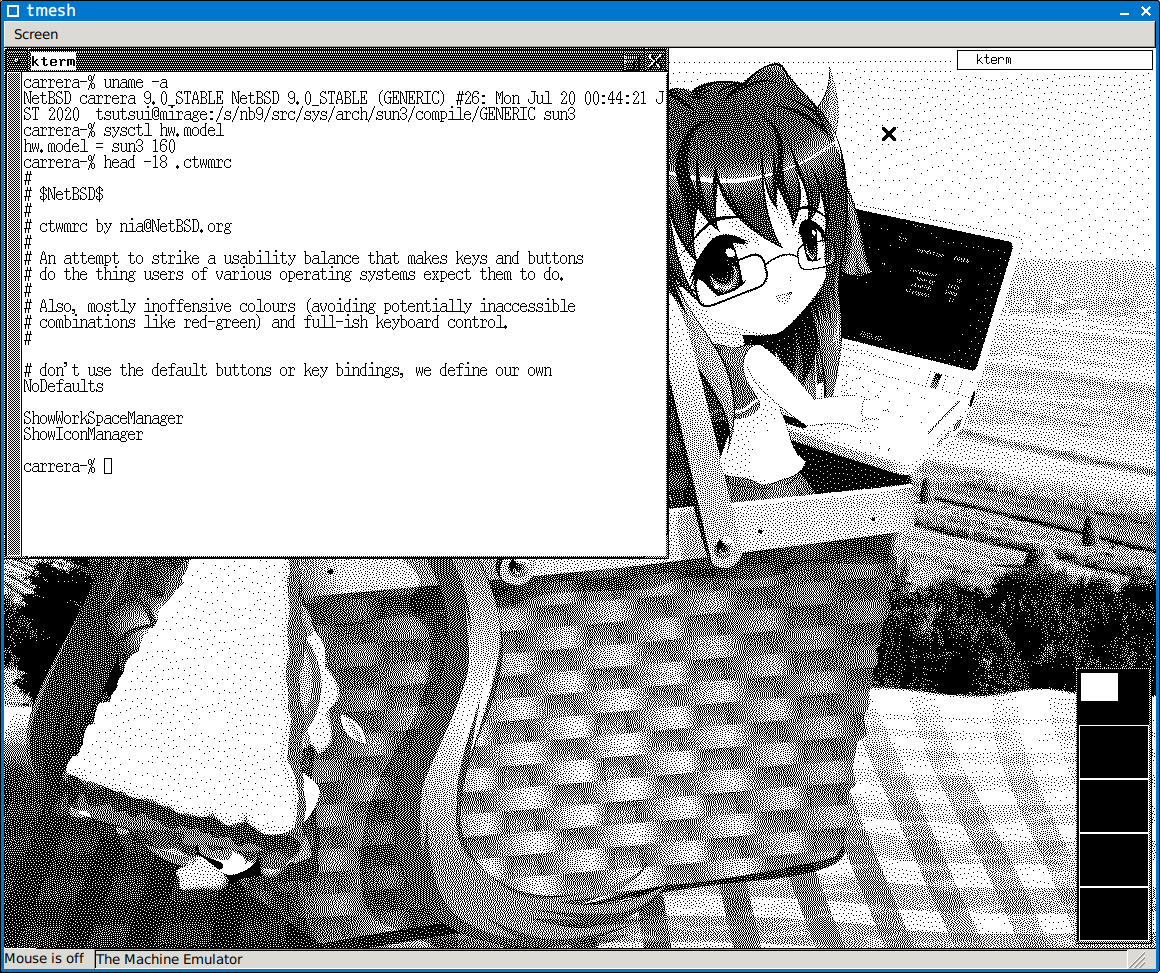Click the 'sysctl hw.model' command line
The width and height of the screenshot is (1160, 973).
(124, 130)
